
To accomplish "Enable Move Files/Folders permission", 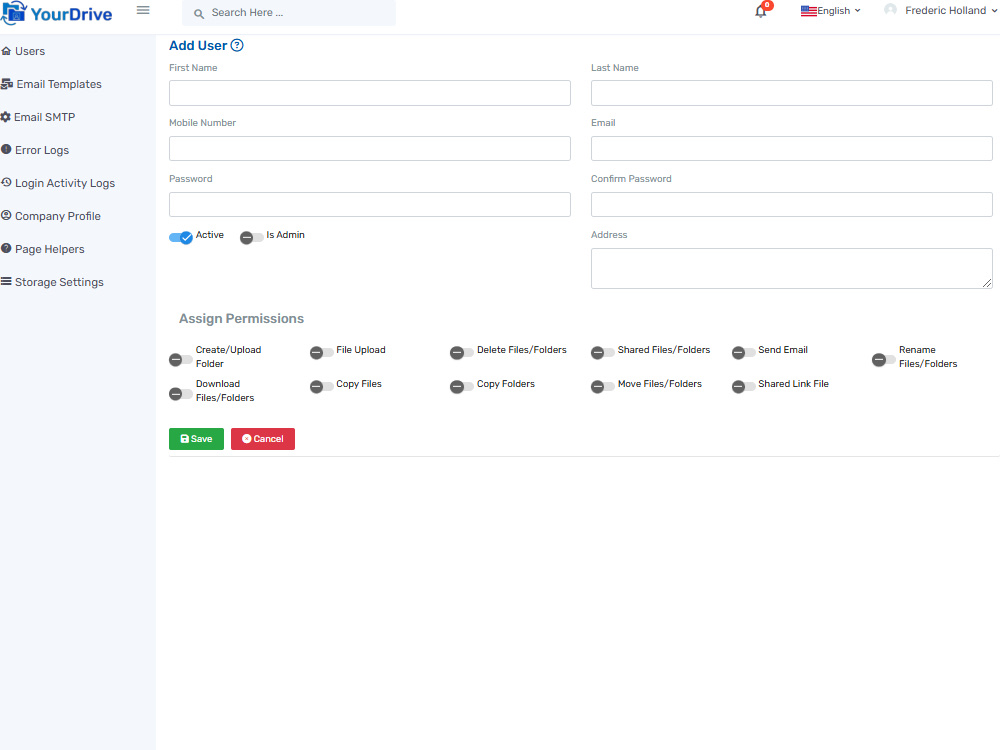I will click(603, 386).
